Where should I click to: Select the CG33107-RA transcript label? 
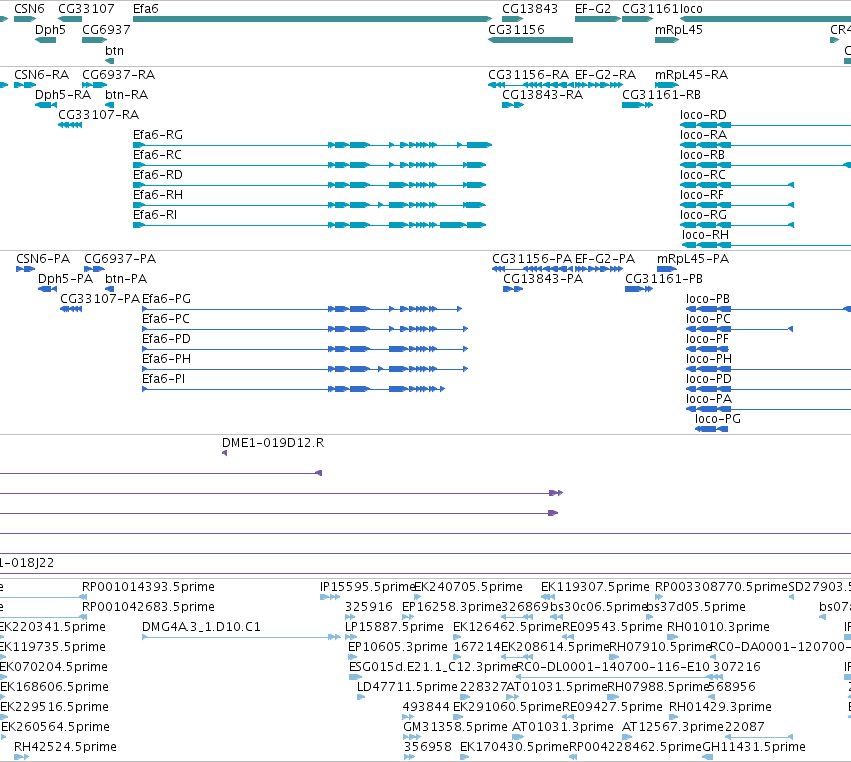pos(99,115)
